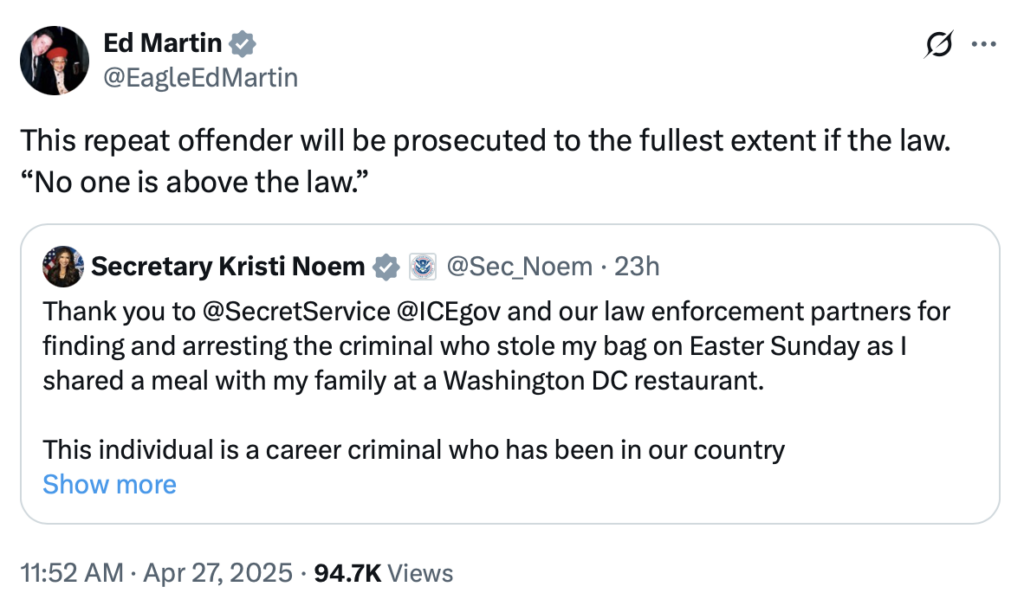Expand quoted post with Show more
The width and height of the screenshot is (1024, 606).
pyautogui.click(x=110, y=485)
